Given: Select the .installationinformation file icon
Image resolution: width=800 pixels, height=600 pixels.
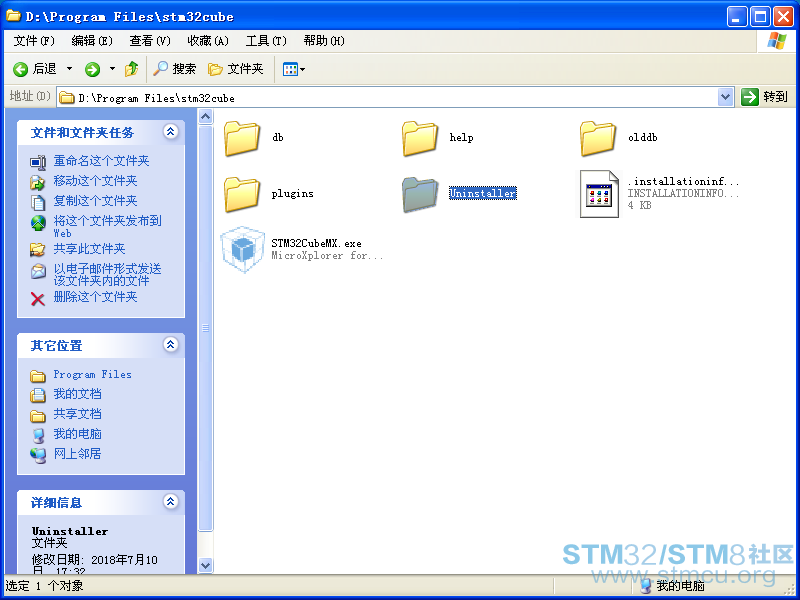Looking at the screenshot, I should (599, 194).
